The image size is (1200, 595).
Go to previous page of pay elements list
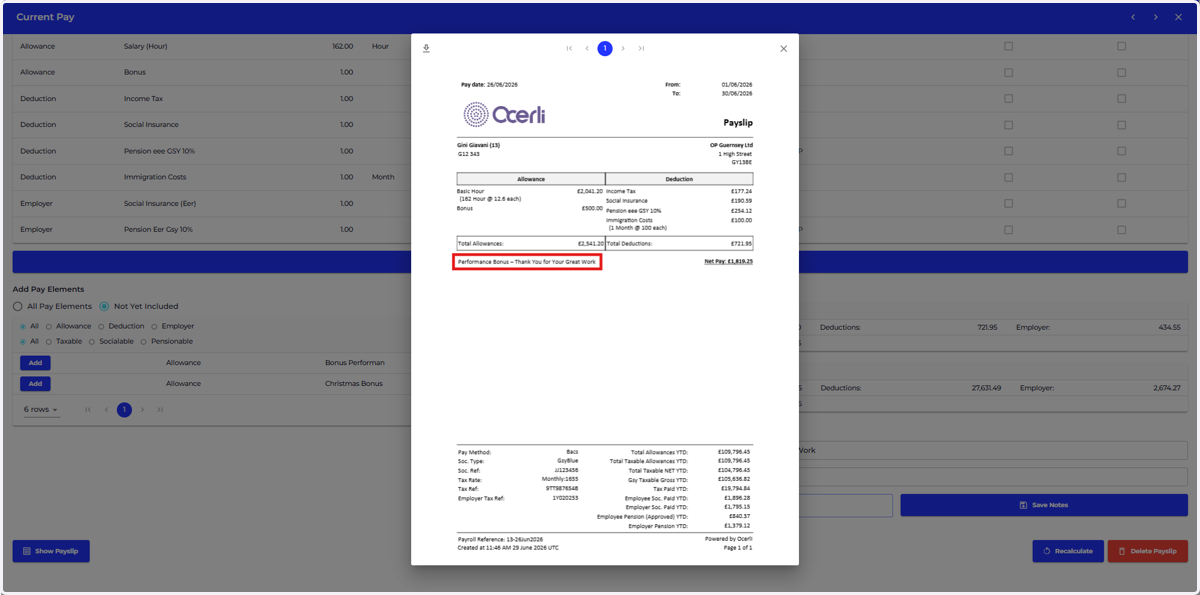pos(106,409)
